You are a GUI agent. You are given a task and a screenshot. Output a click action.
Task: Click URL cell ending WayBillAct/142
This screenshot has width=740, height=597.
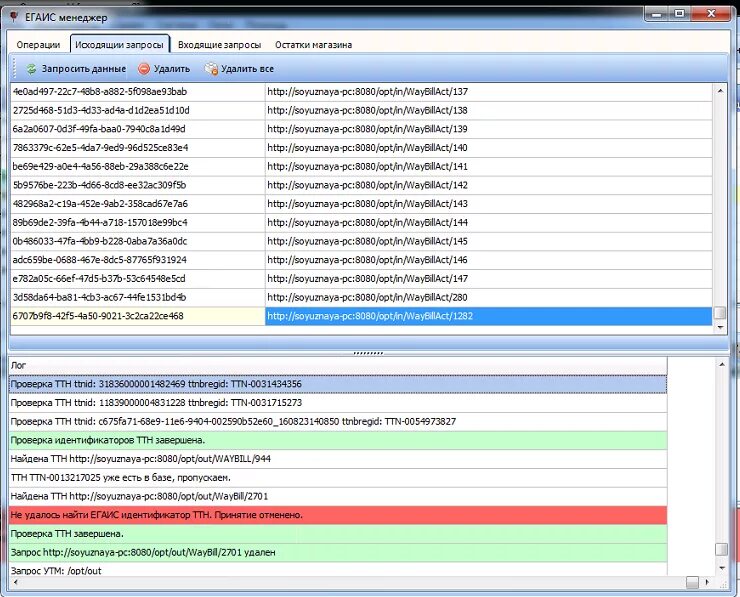pyautogui.click(x=488, y=185)
